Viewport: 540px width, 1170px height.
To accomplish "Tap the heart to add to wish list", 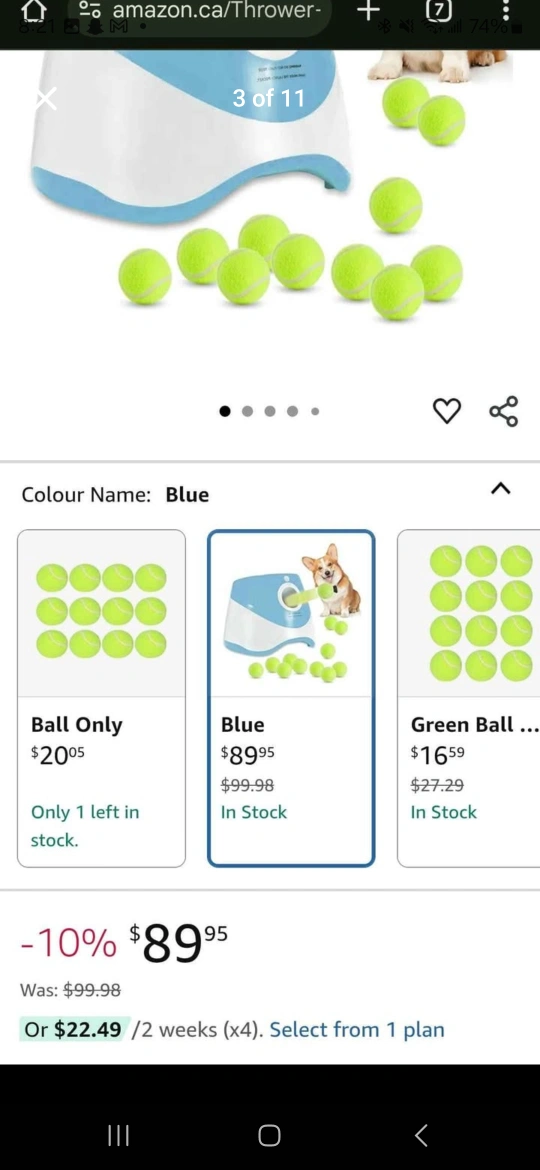I will coord(447,410).
